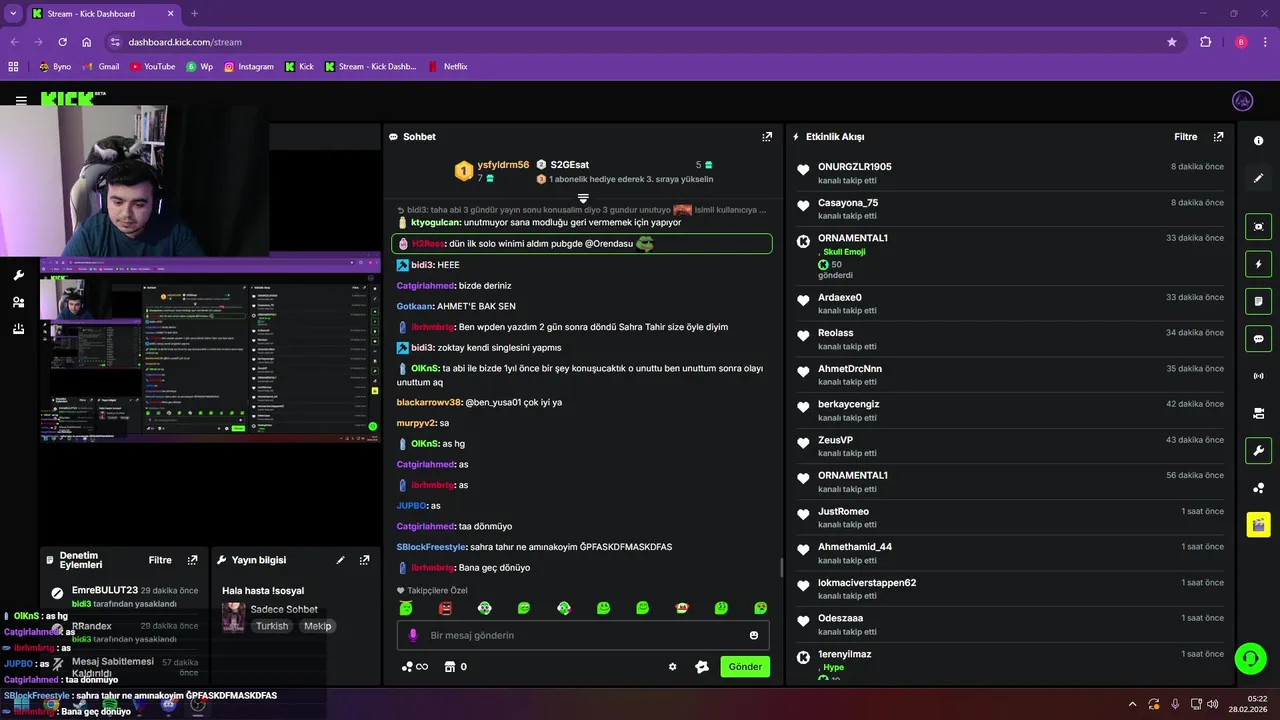The width and height of the screenshot is (1280, 720).
Task: Click the stream preview thumbnail
Action: pos(210,349)
